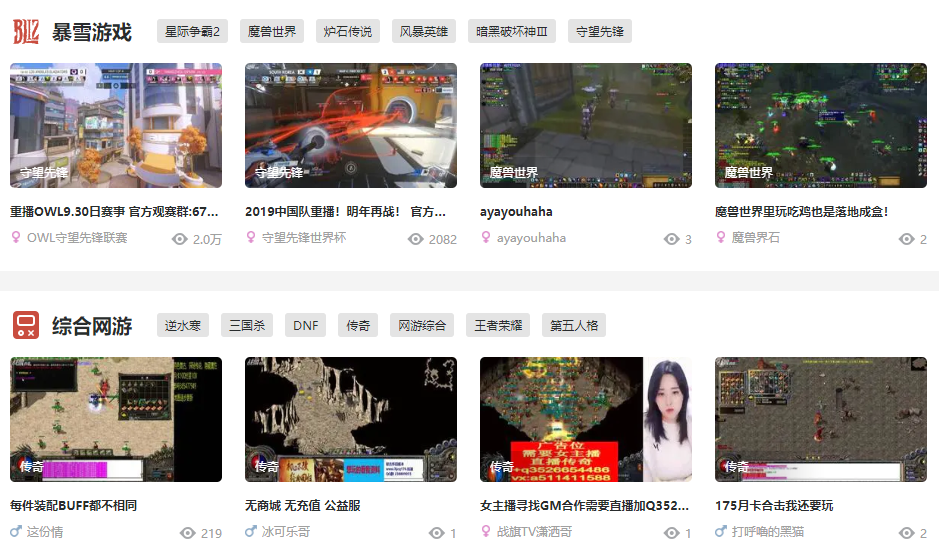Viewport: 939px width, 554px height.
Task: Click the eye icon next to 2082
Action: coord(416,239)
